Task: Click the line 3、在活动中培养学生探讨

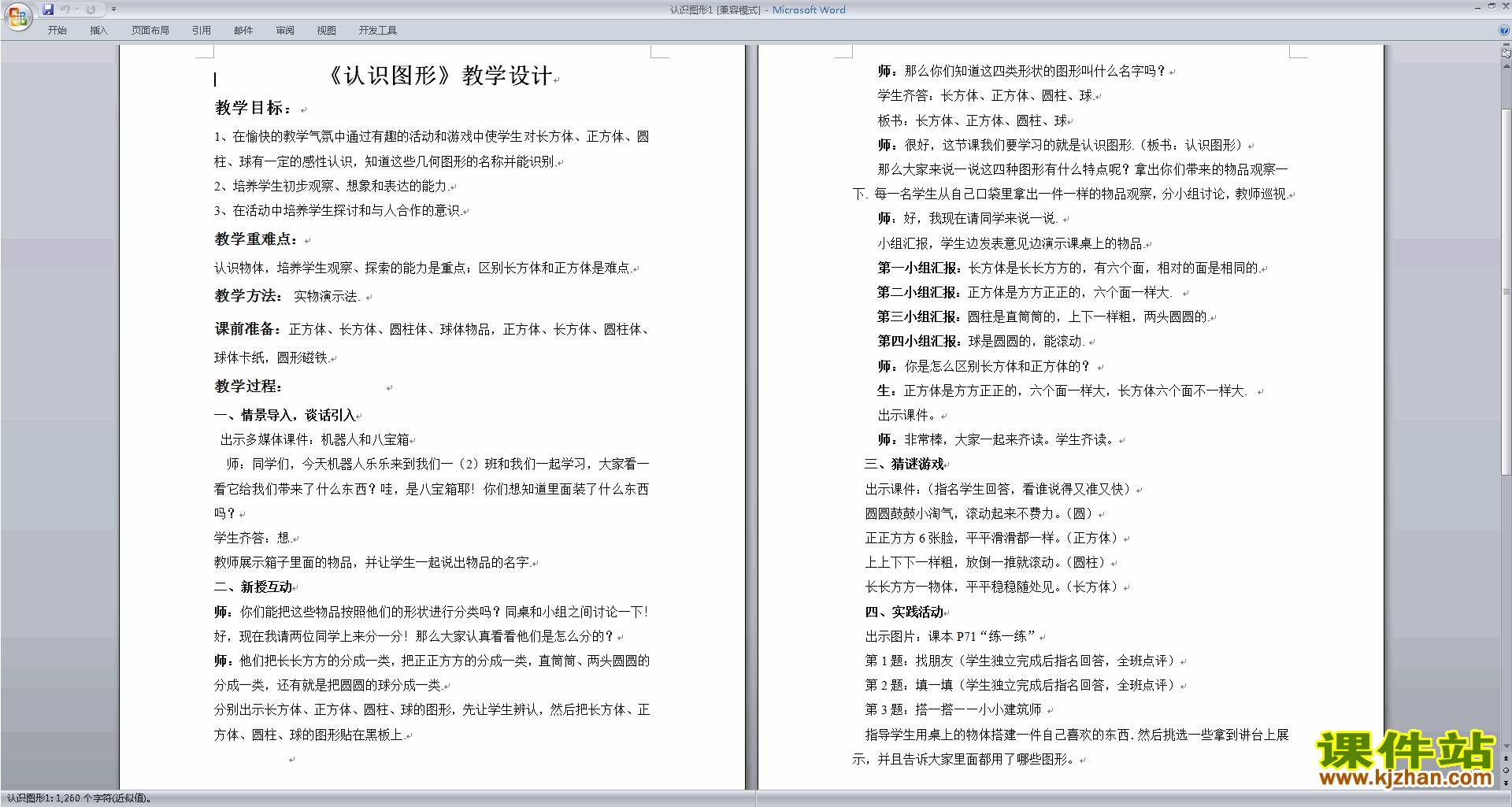Action: [x=338, y=210]
